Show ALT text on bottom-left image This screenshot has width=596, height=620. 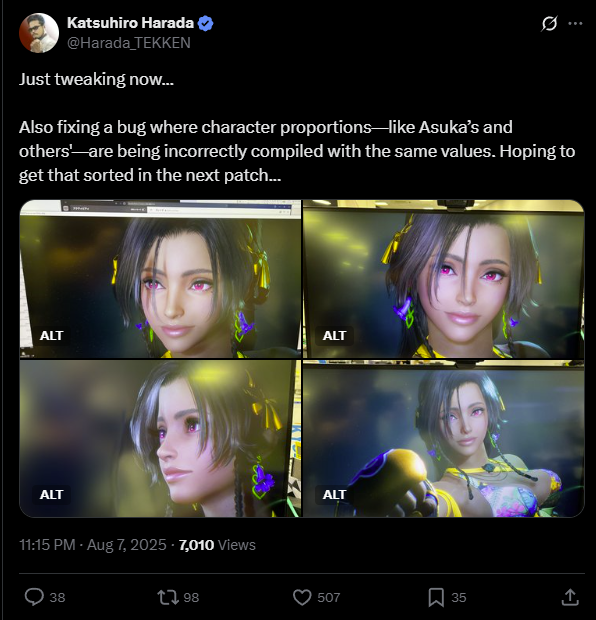click(x=51, y=495)
